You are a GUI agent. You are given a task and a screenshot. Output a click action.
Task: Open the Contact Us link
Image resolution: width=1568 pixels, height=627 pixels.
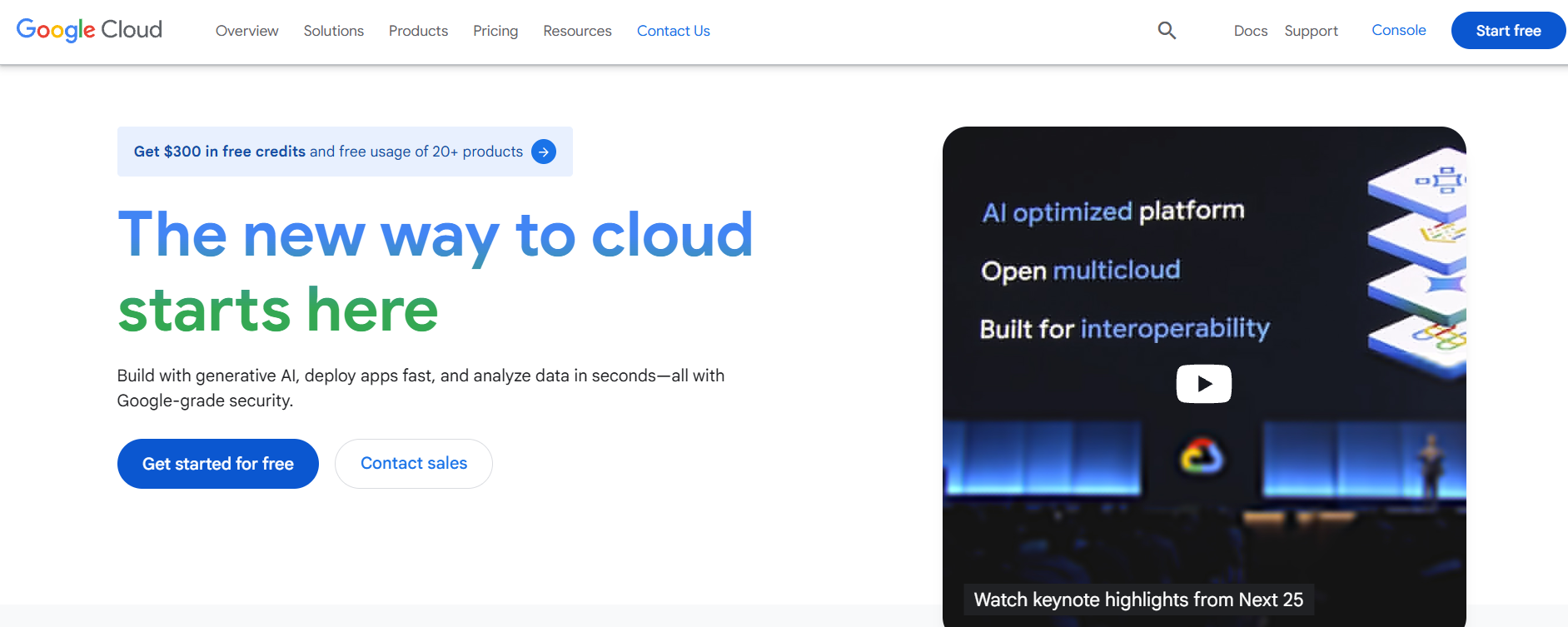[x=673, y=31]
